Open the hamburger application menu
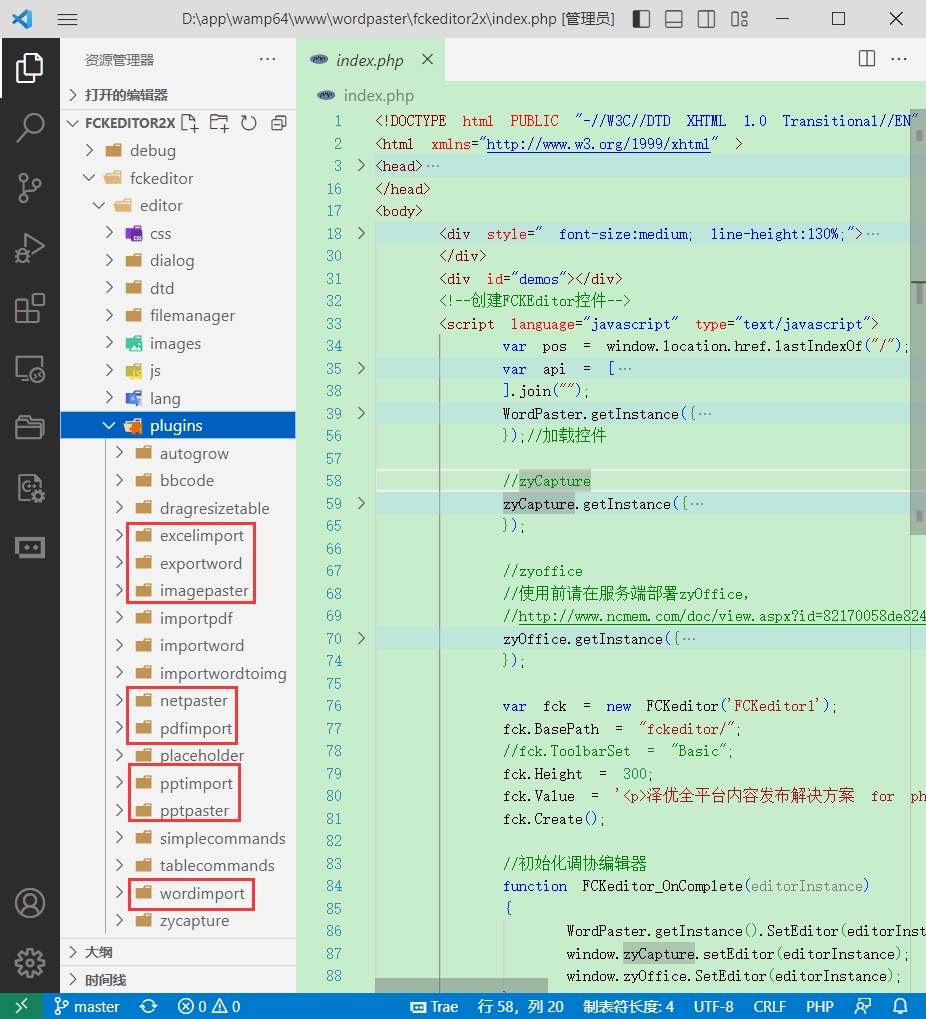Screen dimensions: 926x1019 [x=67, y=19]
